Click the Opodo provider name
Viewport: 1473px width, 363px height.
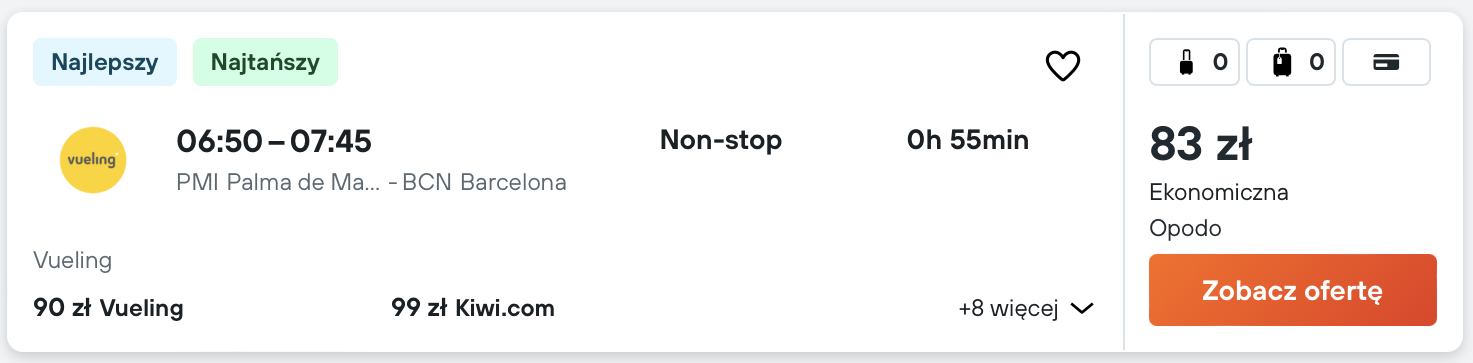click(x=1185, y=229)
